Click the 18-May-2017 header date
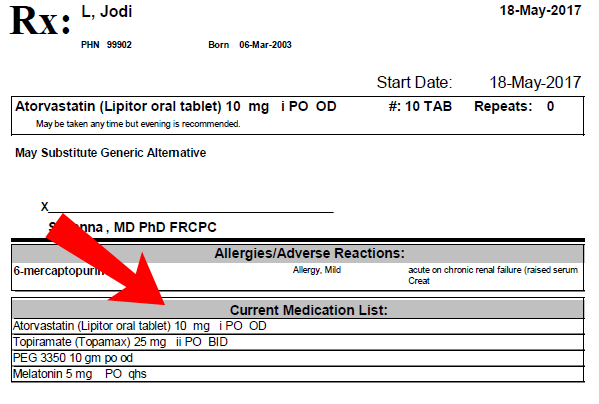The width and height of the screenshot is (599, 404). point(540,10)
